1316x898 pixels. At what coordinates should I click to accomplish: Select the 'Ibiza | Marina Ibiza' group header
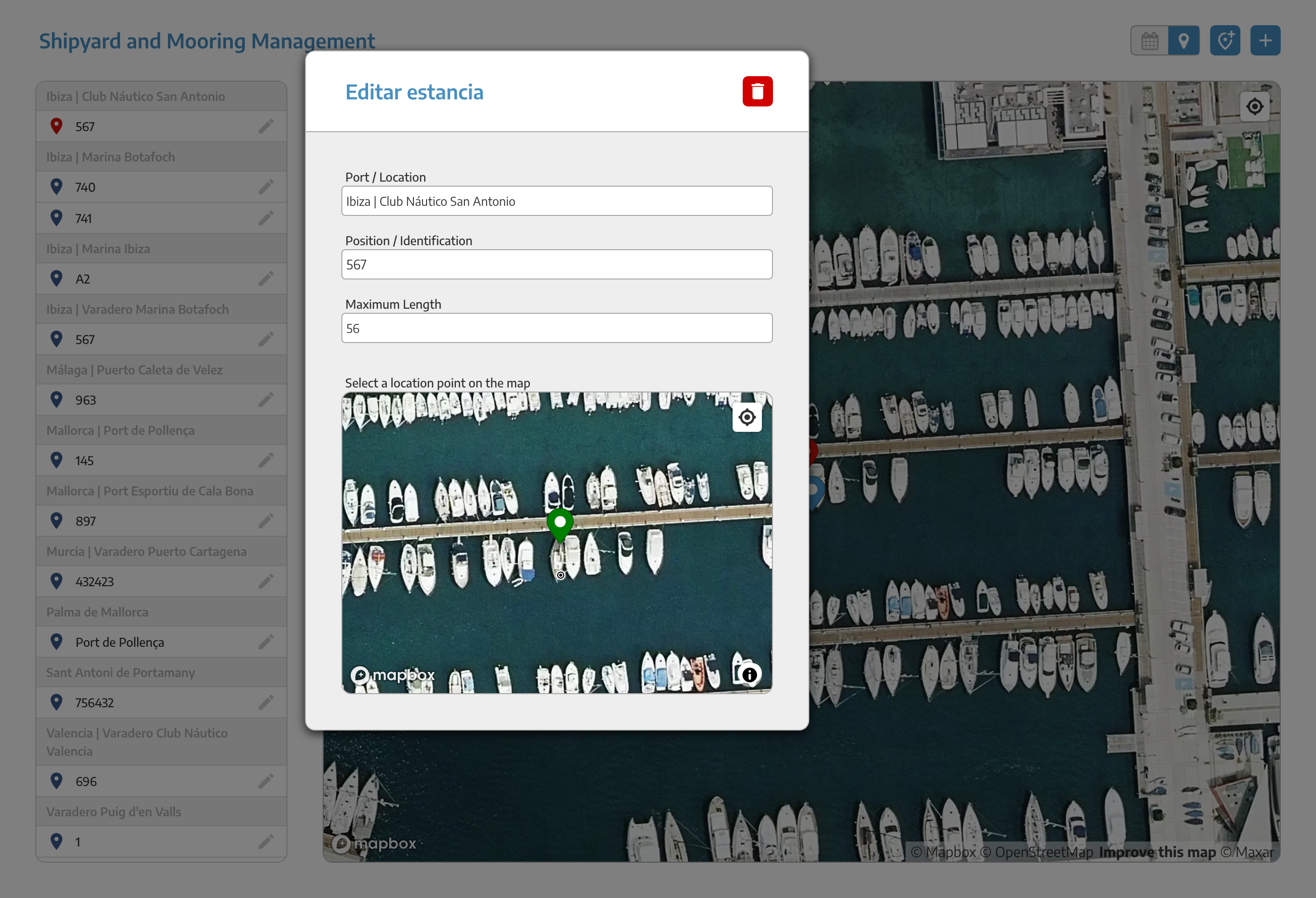tap(161, 249)
